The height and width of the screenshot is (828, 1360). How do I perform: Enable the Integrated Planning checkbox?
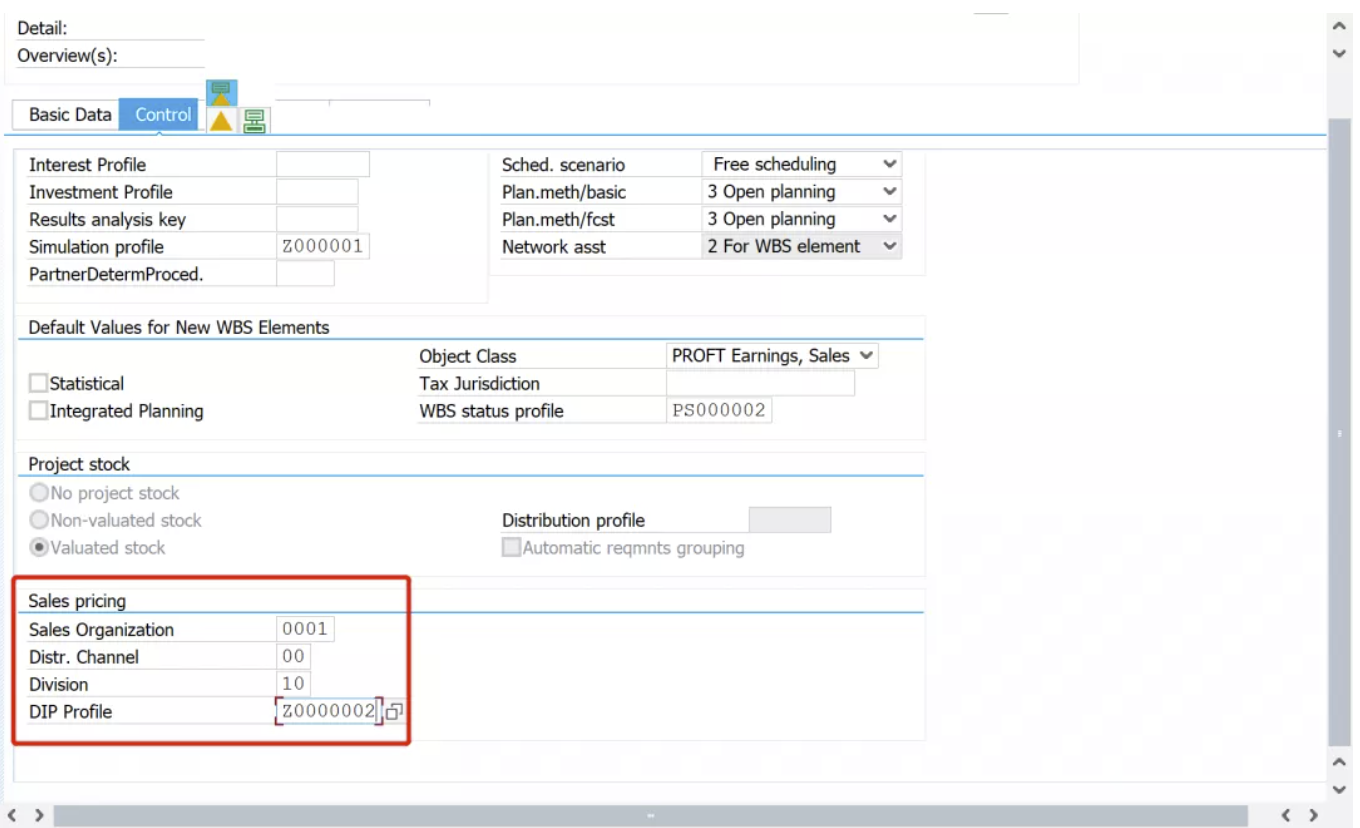coord(38,411)
